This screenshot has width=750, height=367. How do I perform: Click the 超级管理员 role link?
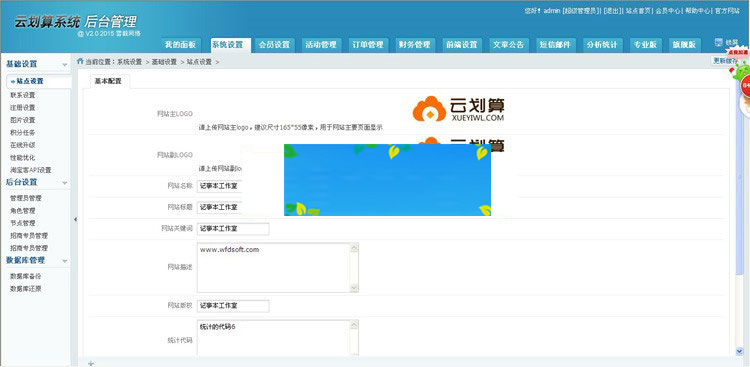pyautogui.click(x=582, y=11)
